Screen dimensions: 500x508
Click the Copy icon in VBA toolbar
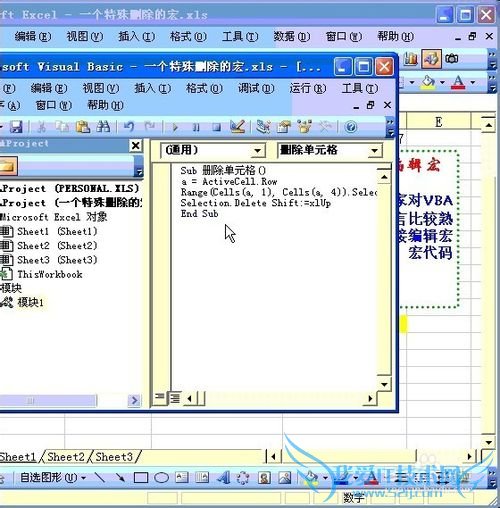[62, 127]
